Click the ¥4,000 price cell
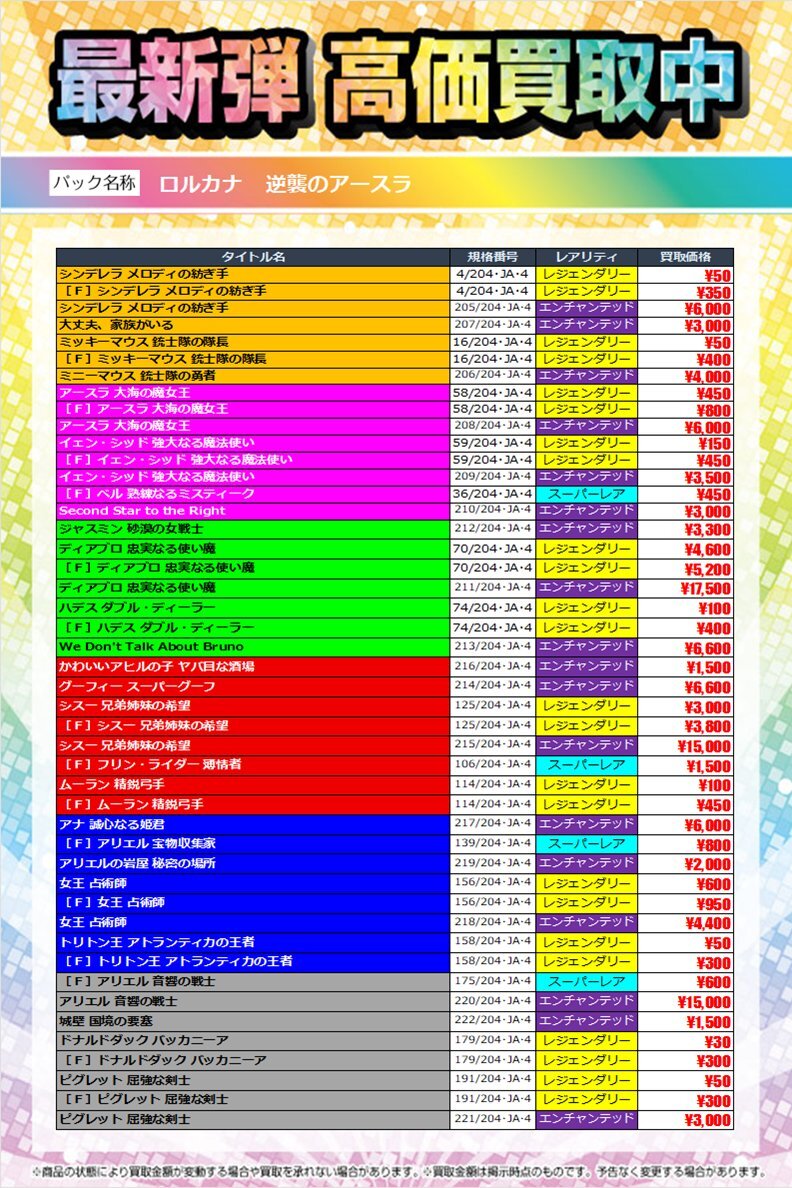Image resolution: width=792 pixels, height=1188 pixels. pyautogui.click(x=685, y=376)
